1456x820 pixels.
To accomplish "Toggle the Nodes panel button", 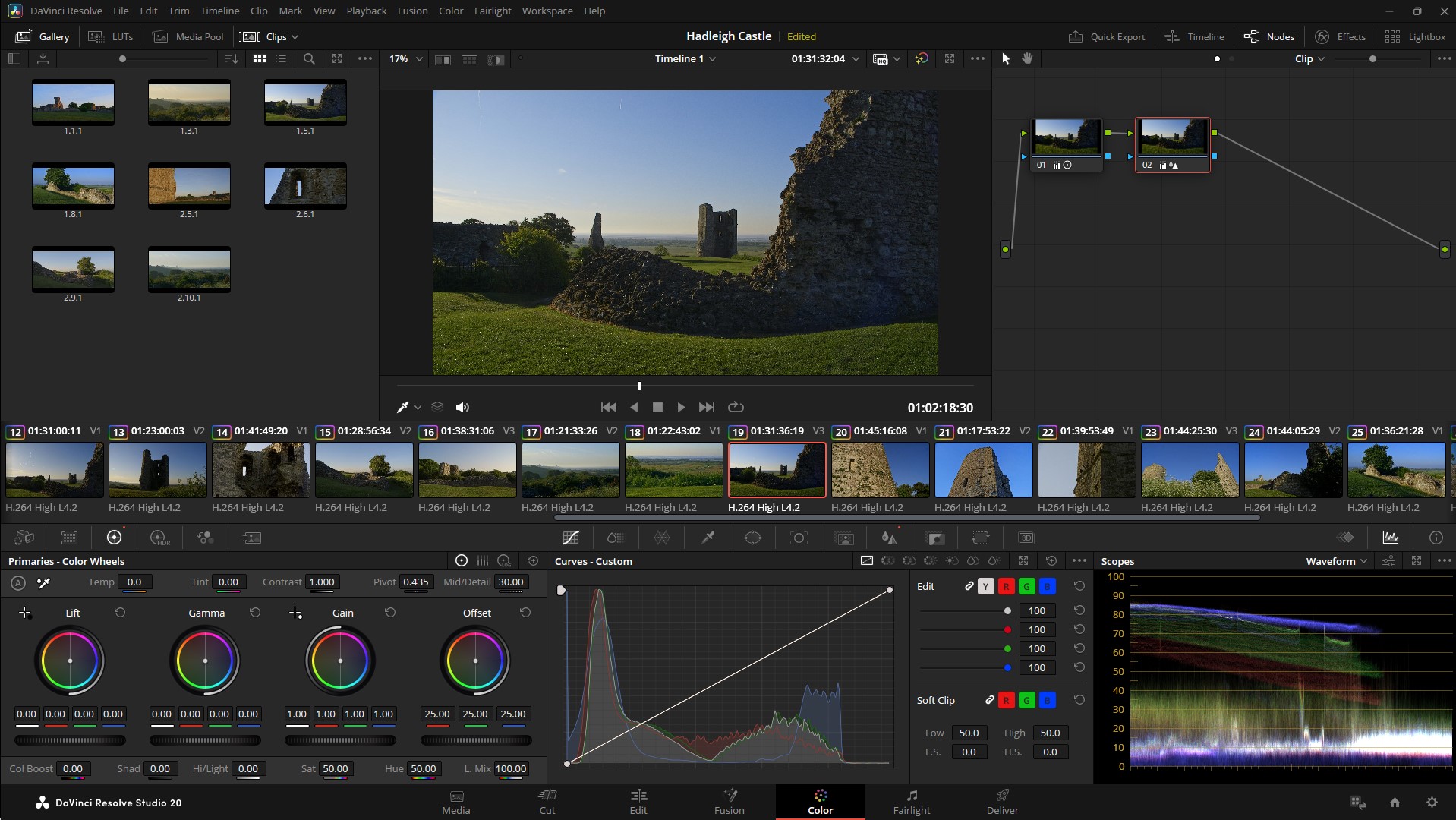I will coord(1268,36).
